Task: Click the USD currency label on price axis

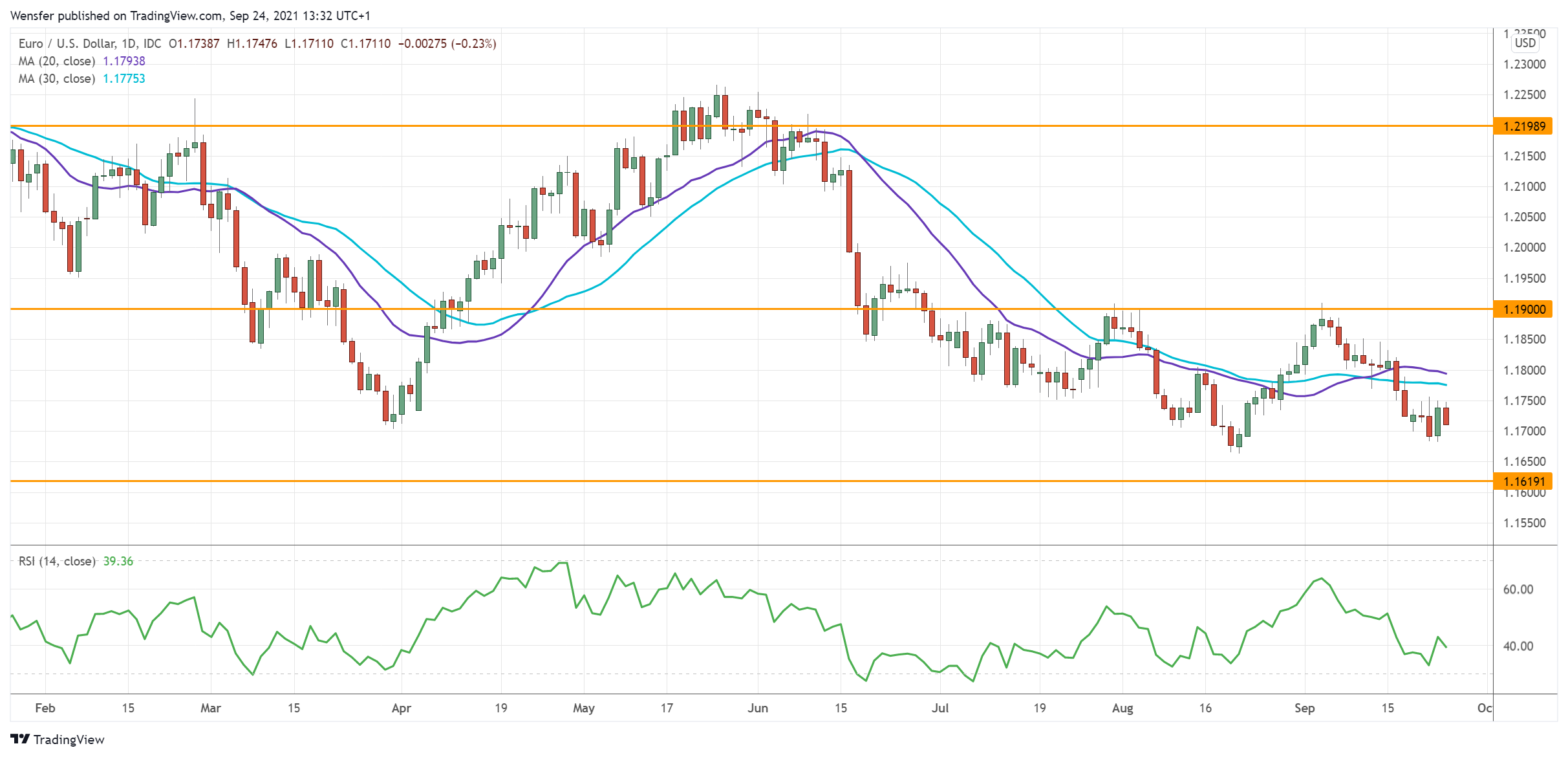Action: pyautogui.click(x=1525, y=43)
